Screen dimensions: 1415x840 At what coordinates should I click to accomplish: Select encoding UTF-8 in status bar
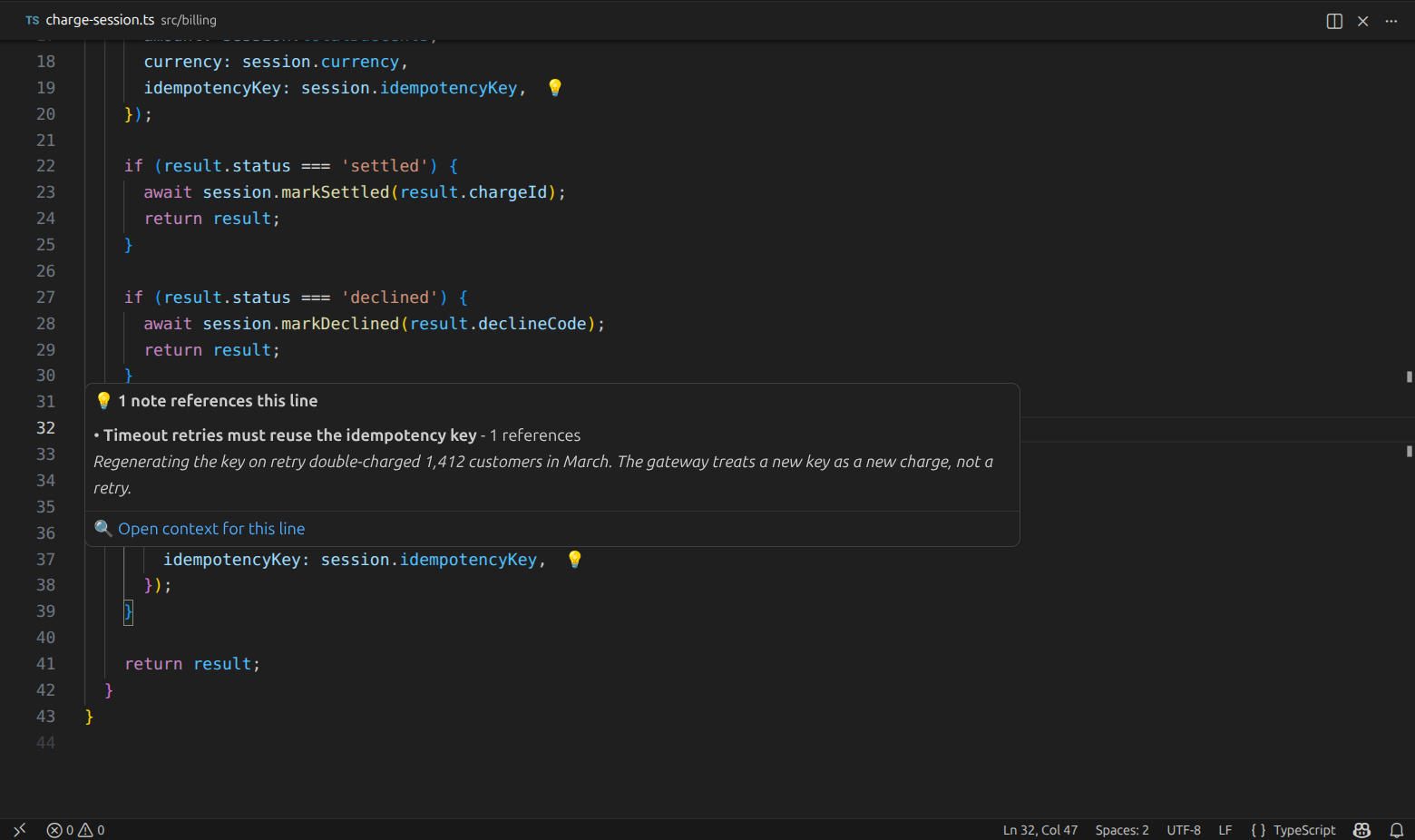click(x=1184, y=830)
